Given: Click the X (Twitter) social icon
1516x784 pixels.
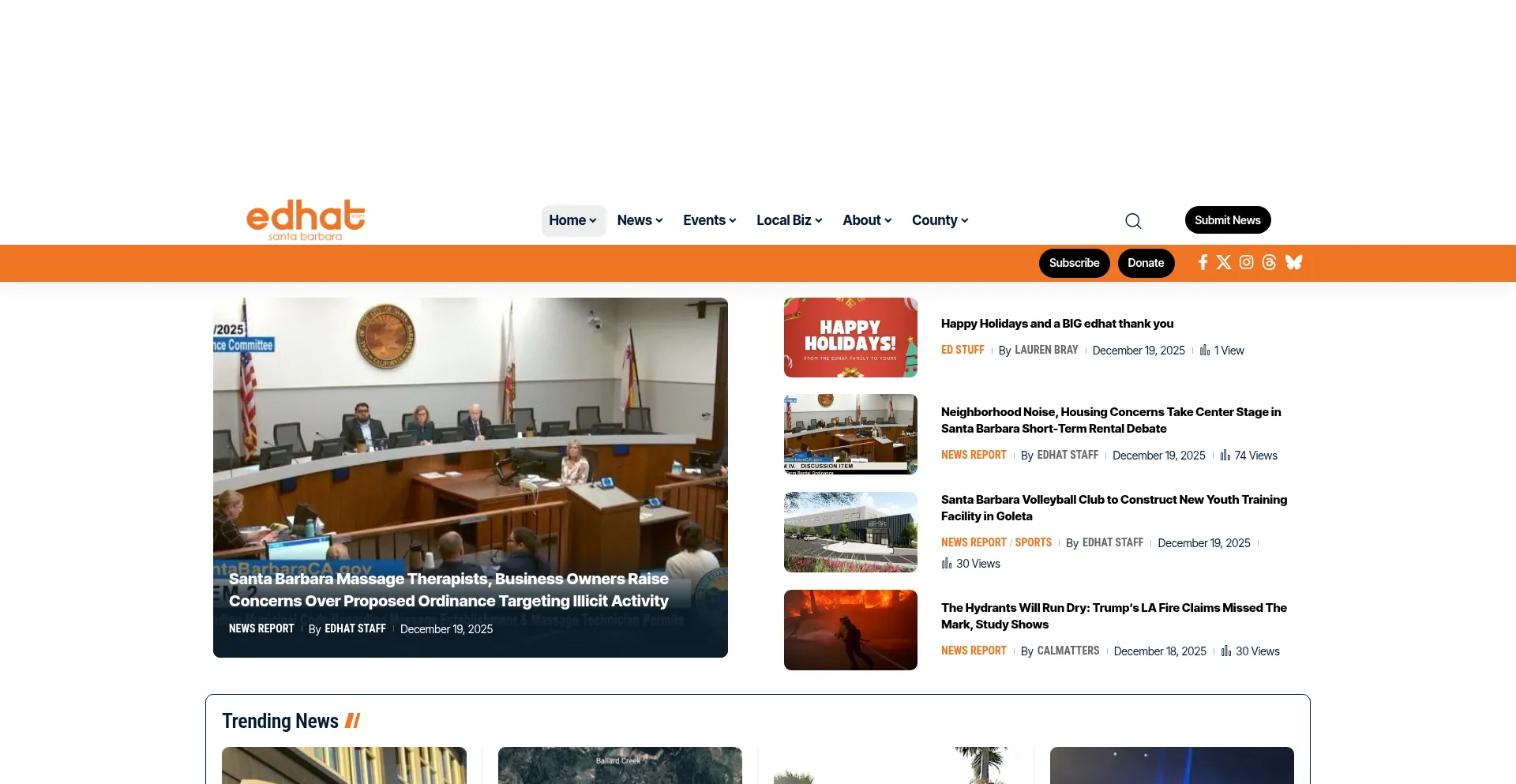Looking at the screenshot, I should (x=1225, y=262).
